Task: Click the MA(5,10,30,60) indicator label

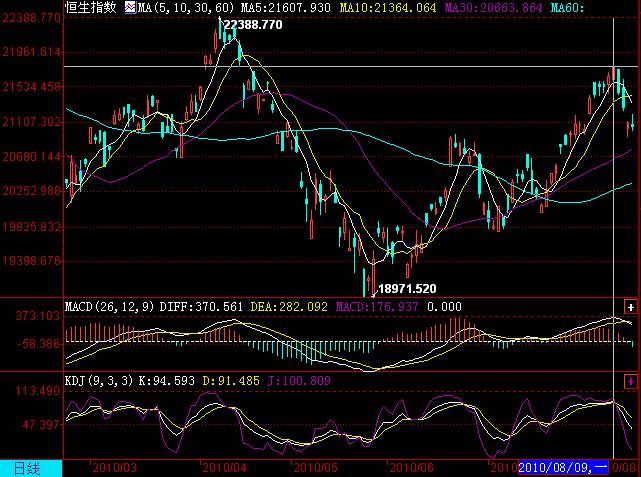Action: [x=186, y=8]
